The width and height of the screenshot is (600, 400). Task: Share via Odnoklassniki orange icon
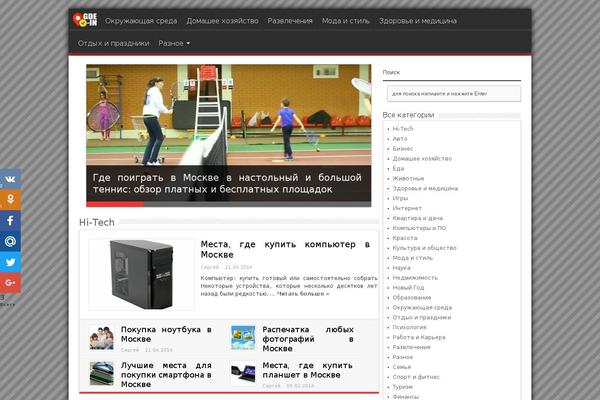coord(10,199)
